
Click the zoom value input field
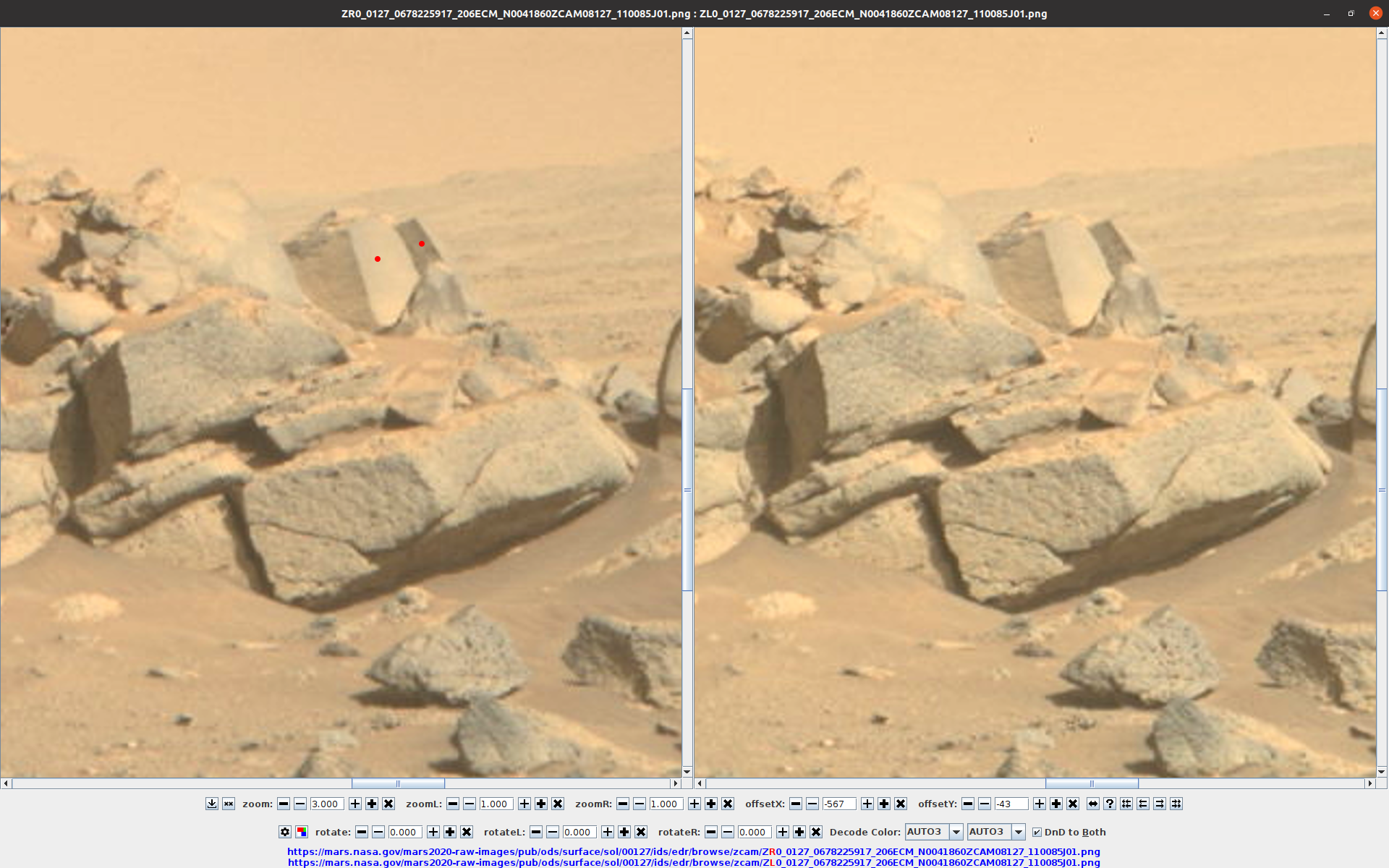point(326,804)
